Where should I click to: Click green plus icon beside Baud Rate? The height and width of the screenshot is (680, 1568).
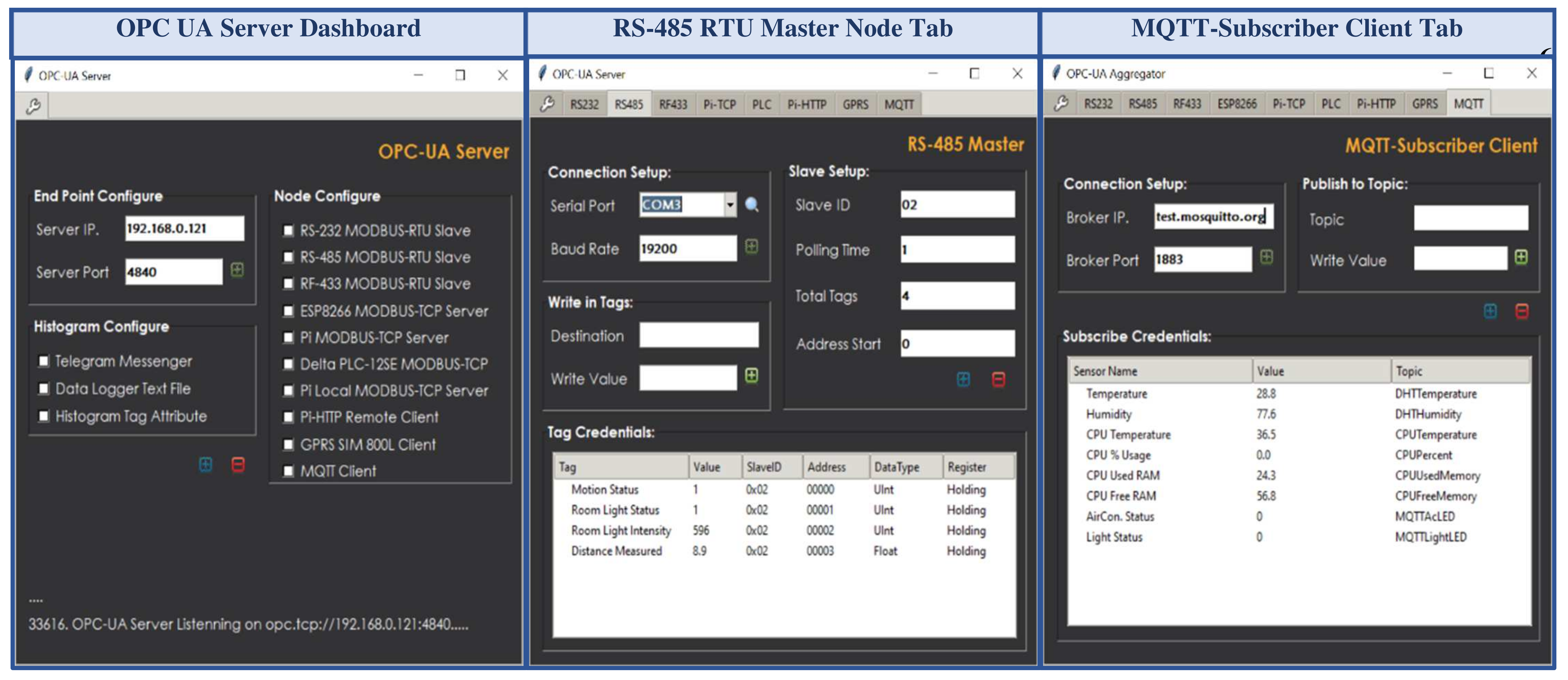click(x=752, y=247)
